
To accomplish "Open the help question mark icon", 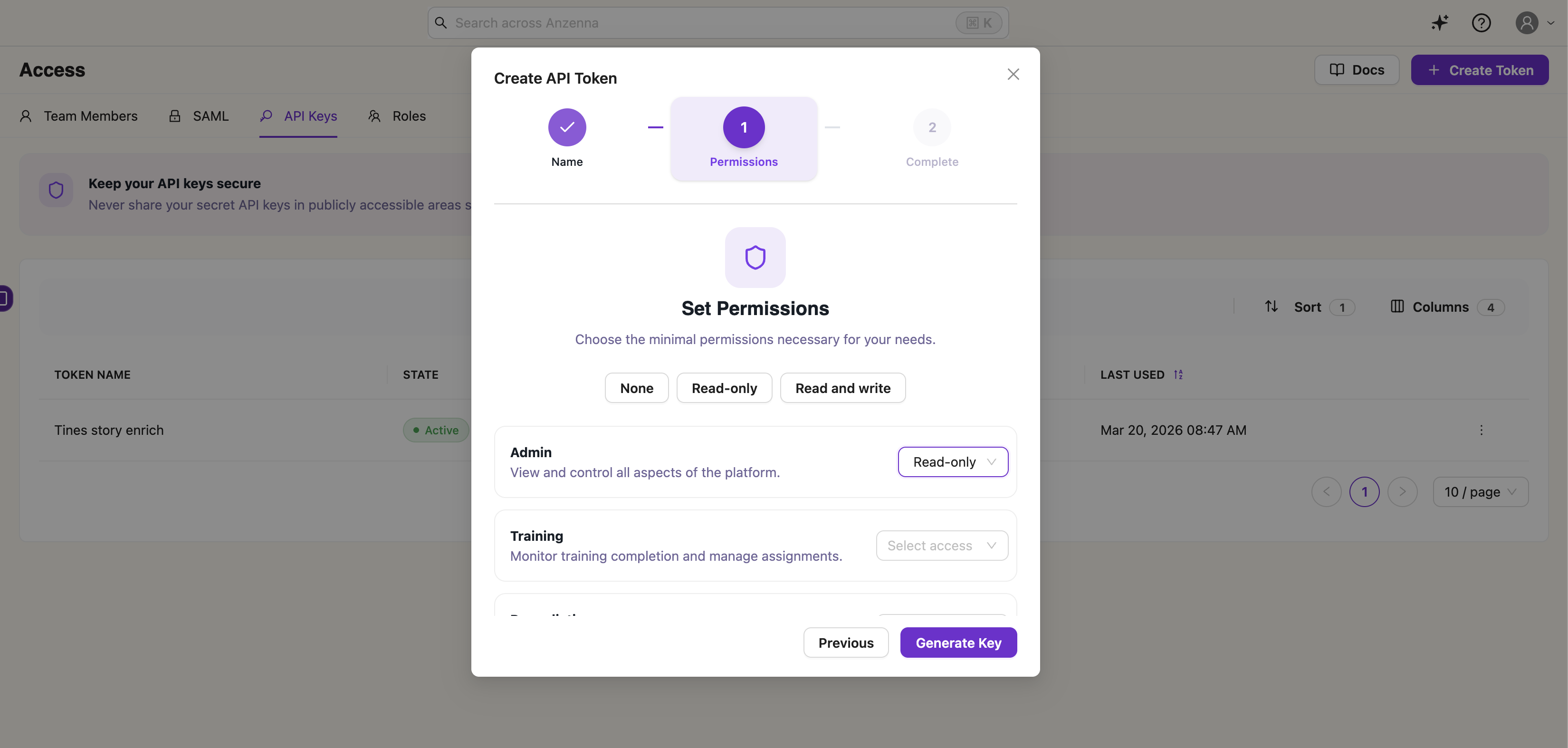I will pyautogui.click(x=1481, y=23).
